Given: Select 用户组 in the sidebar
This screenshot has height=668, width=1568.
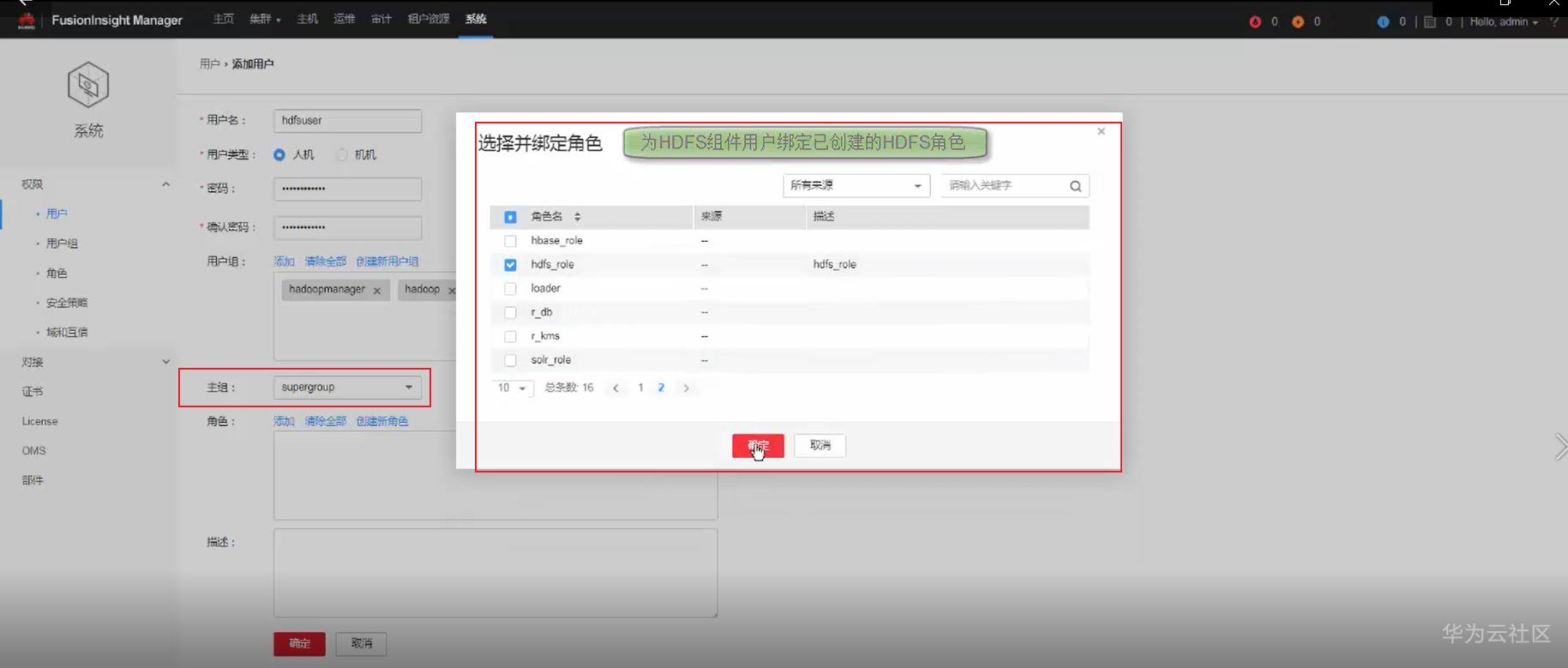Looking at the screenshot, I should click(x=62, y=244).
